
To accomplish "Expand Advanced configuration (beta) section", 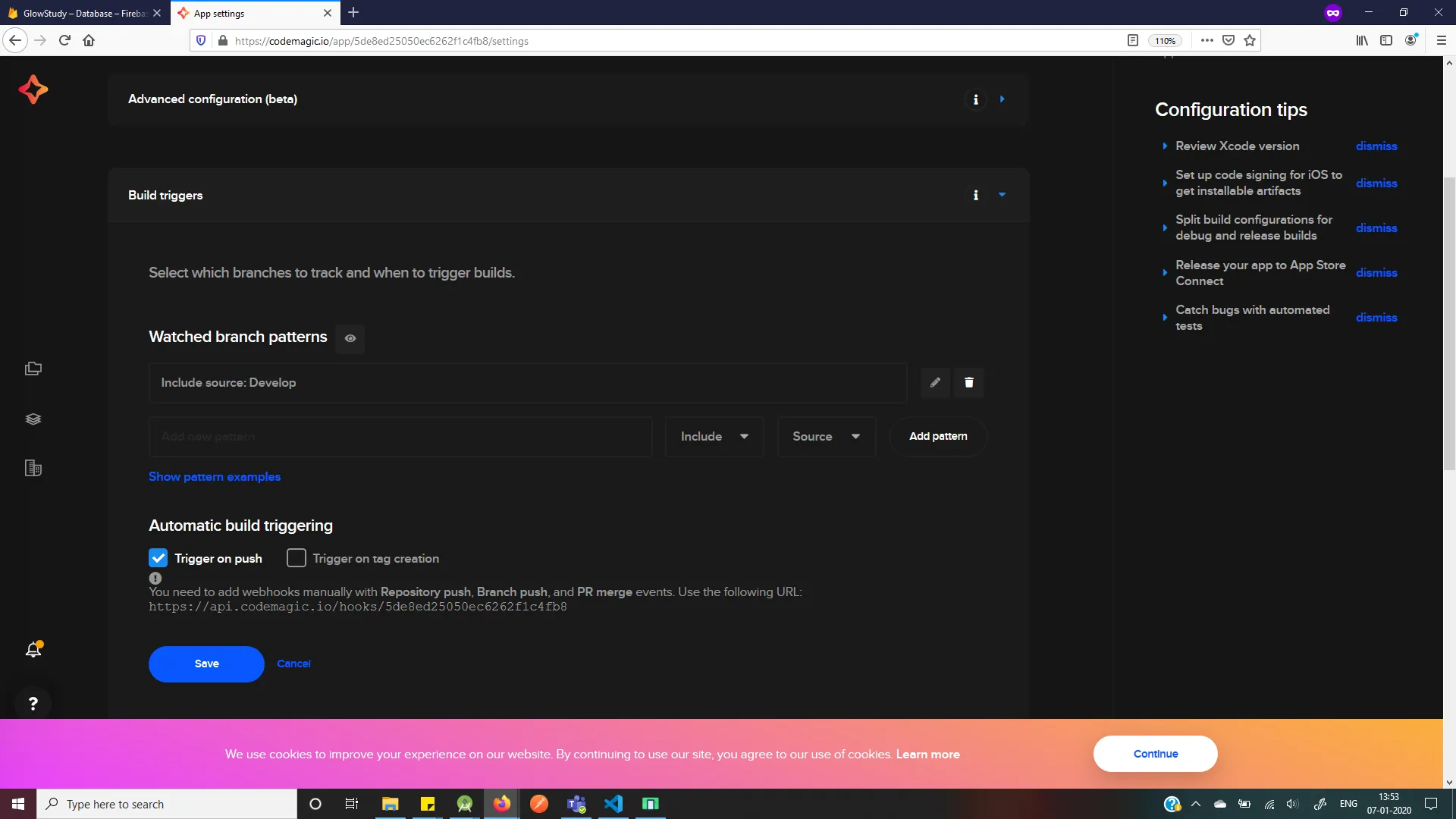I will (1002, 99).
